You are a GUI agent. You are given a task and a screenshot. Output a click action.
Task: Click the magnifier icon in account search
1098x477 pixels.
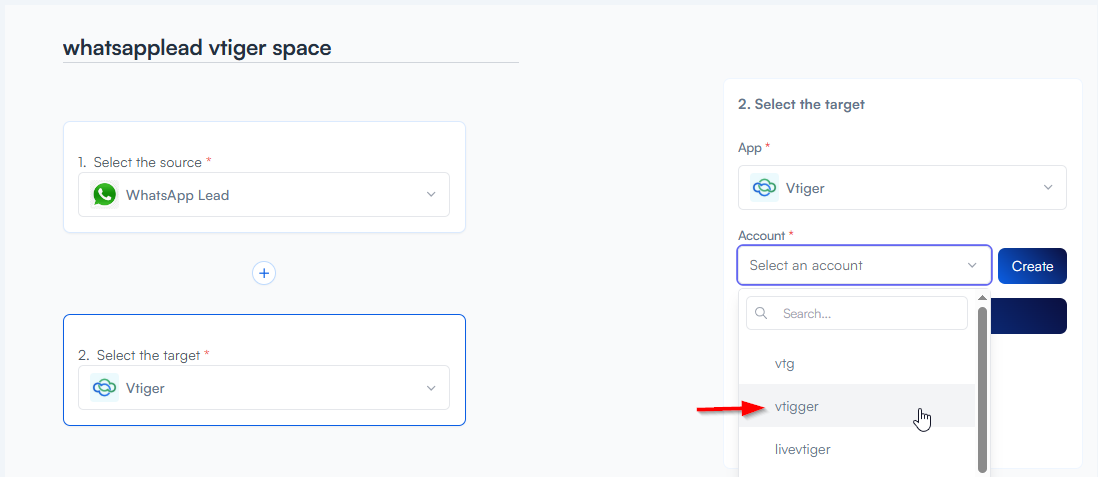(x=762, y=313)
